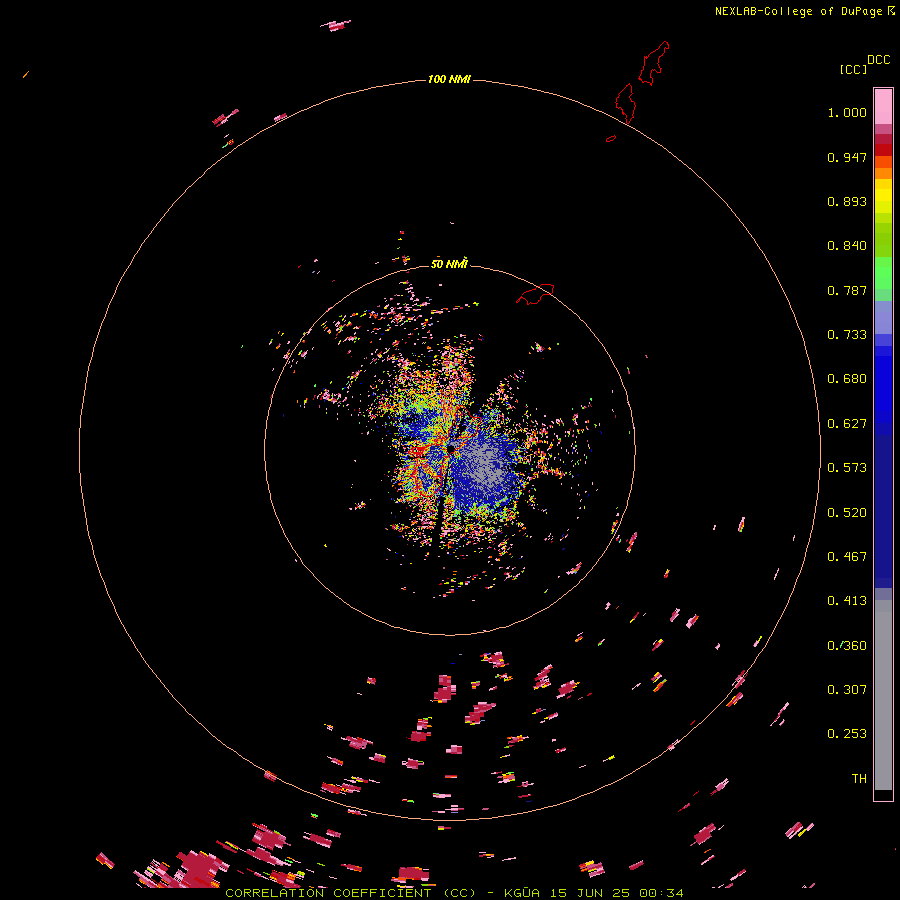The height and width of the screenshot is (900, 900).
Task: Click the bright green segment of color bar
Action: point(883,273)
